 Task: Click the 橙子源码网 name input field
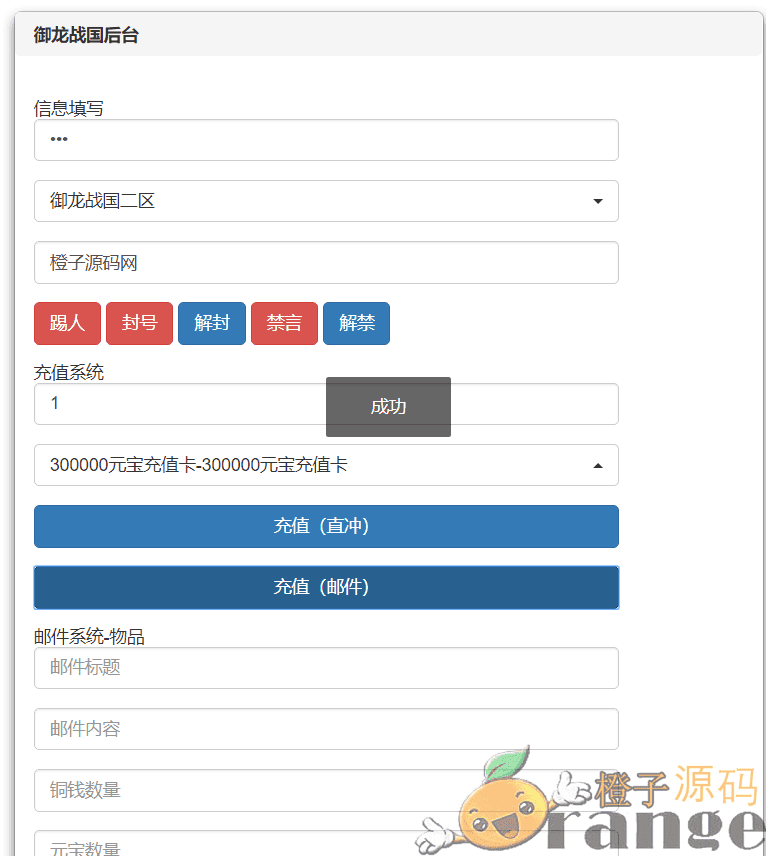tap(326, 263)
